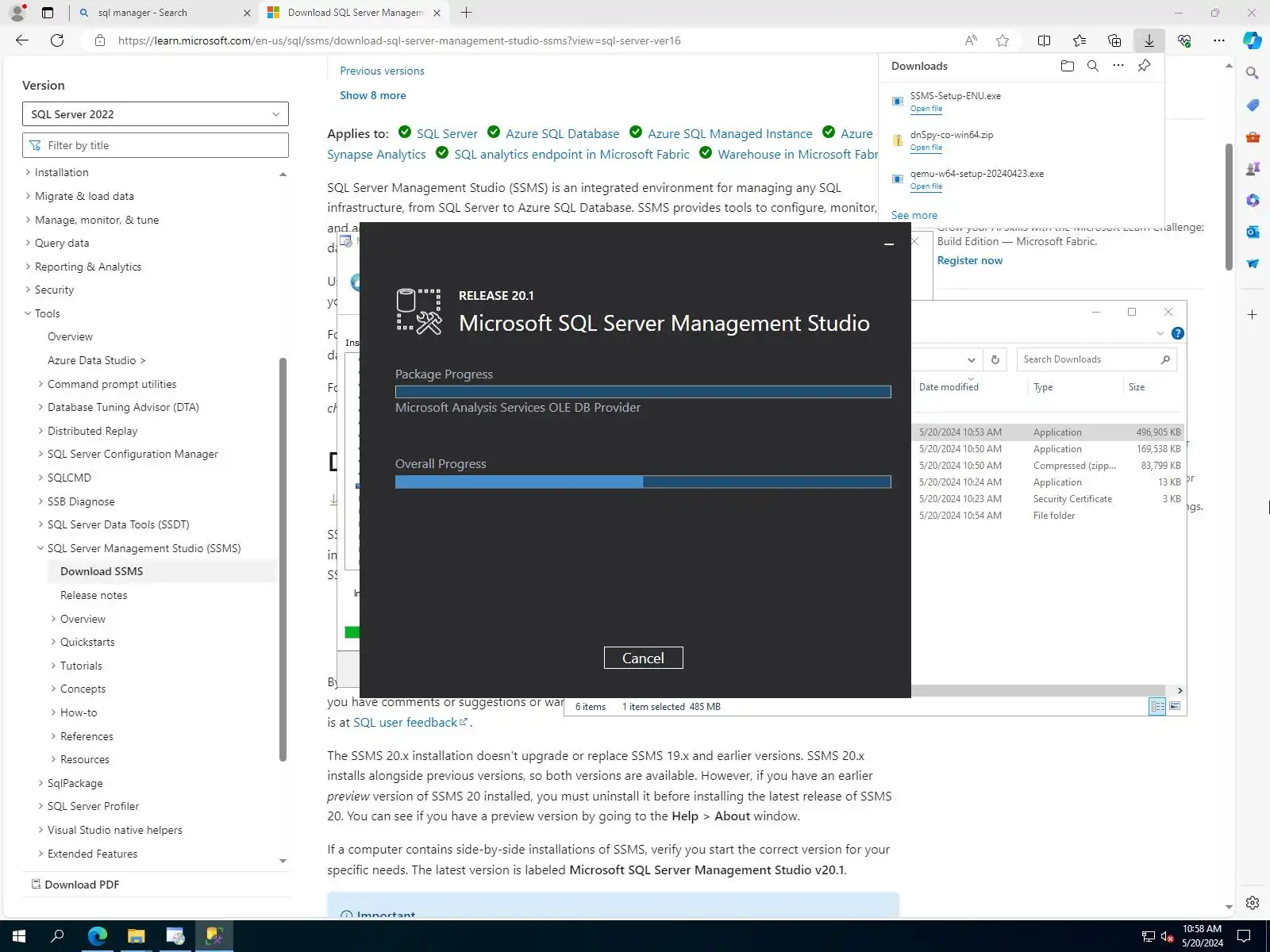The width and height of the screenshot is (1270, 952).
Task: Open Edge tab actions menu
Action: (x=48, y=13)
